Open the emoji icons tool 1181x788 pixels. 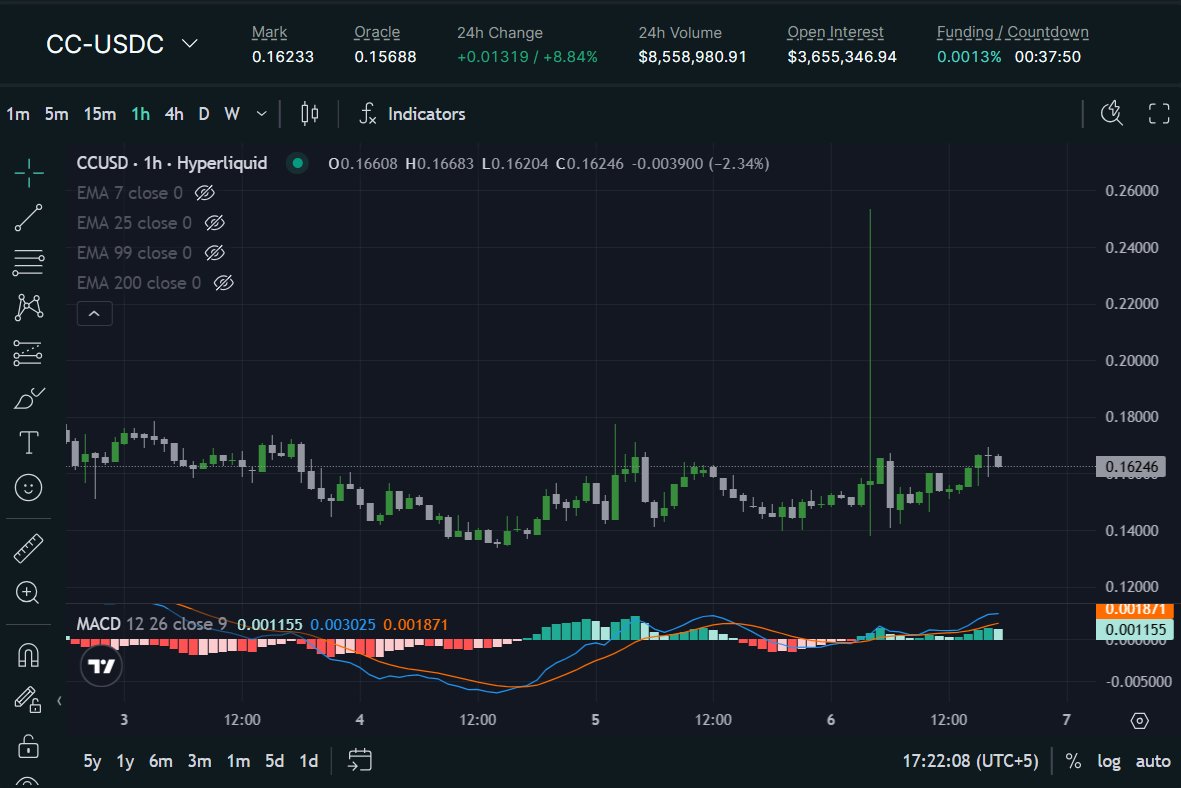click(29, 487)
